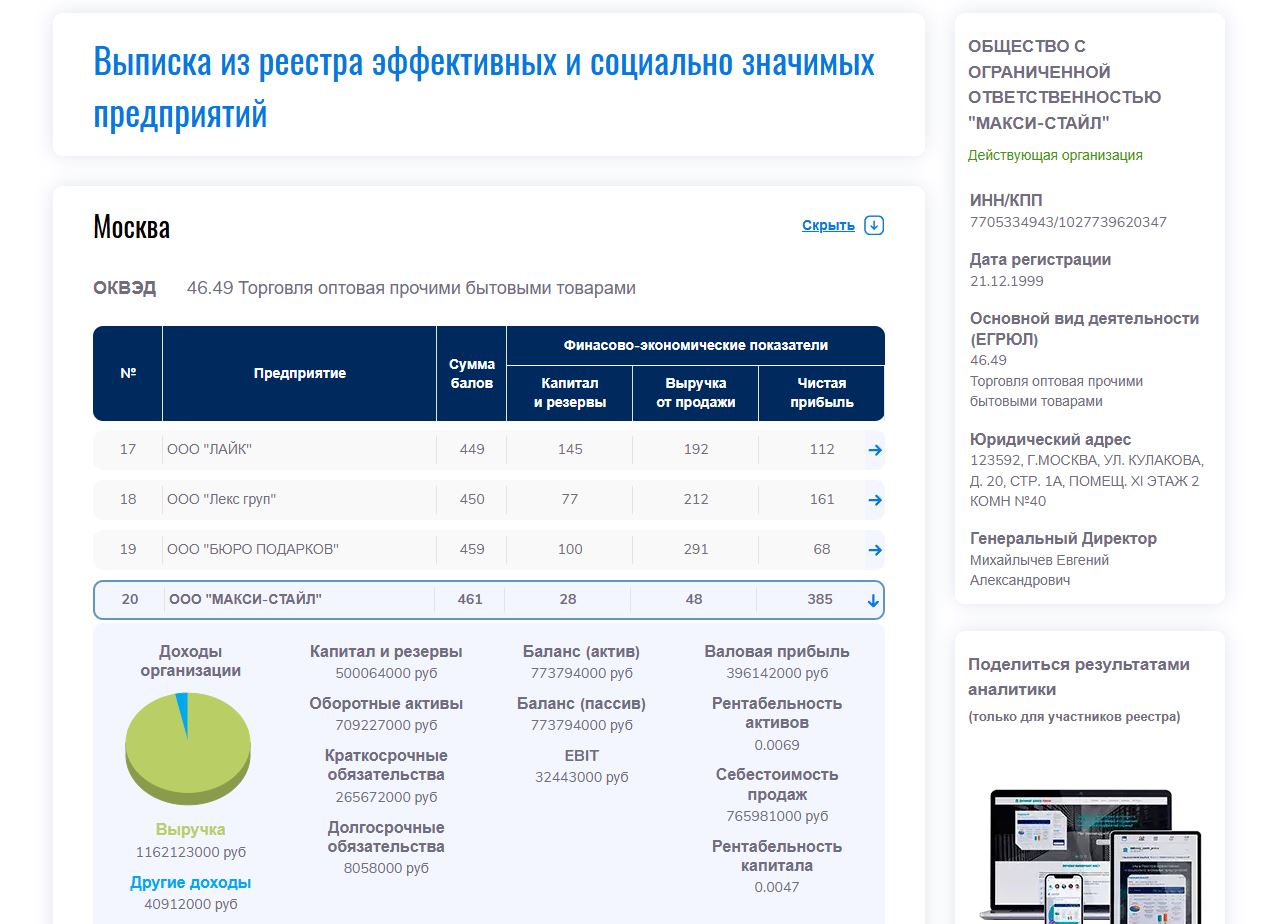Click the arrow icon for ООО "Лекс груп" row

pyautogui.click(x=874, y=500)
